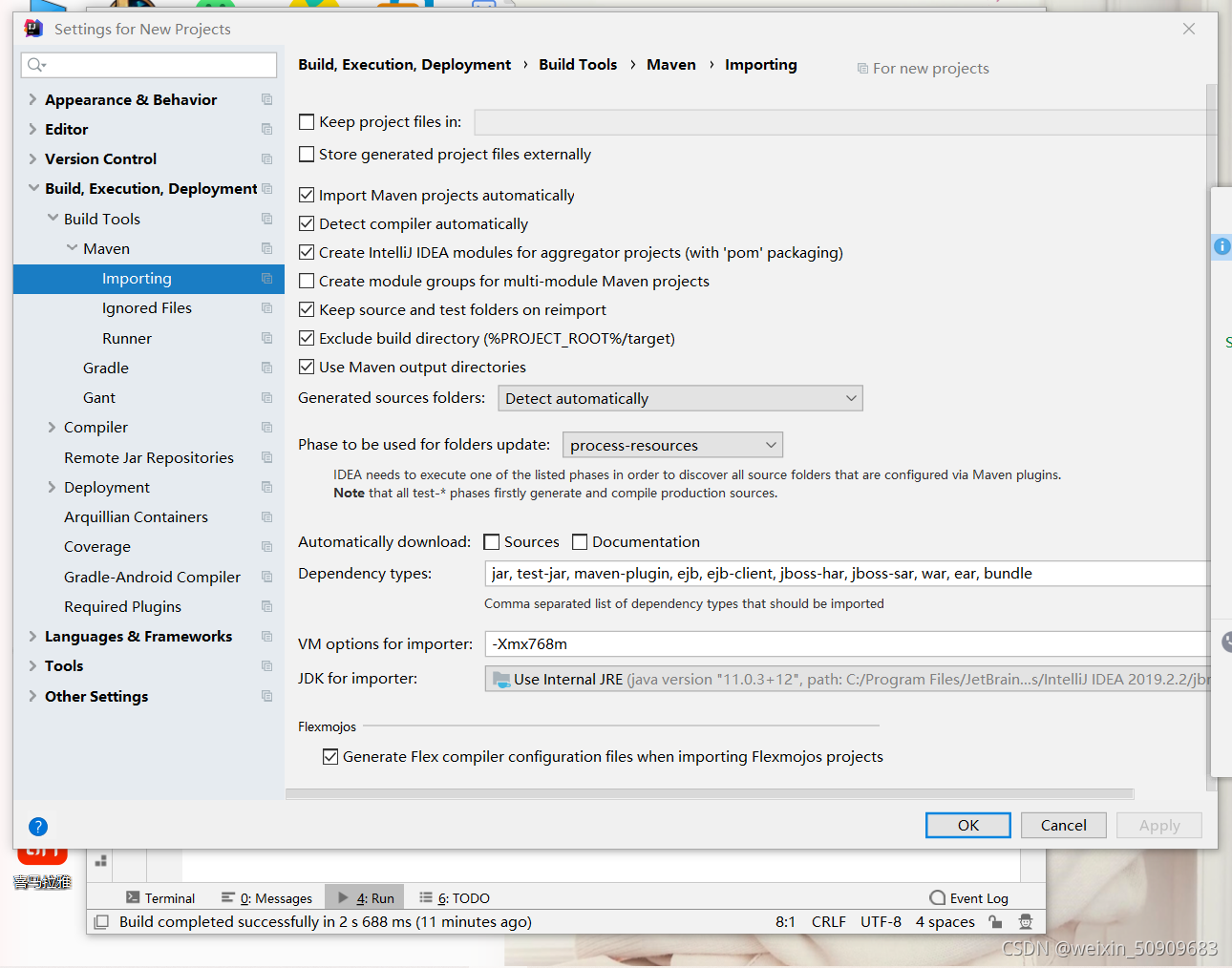
Task: Uncheck Detect compiler automatically
Action: (x=307, y=223)
